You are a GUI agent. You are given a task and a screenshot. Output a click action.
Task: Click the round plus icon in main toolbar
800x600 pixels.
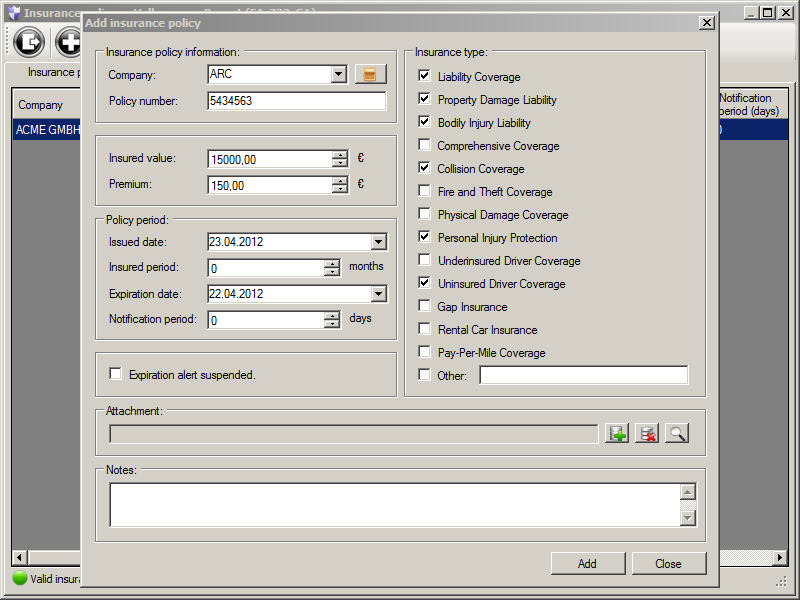pos(68,41)
